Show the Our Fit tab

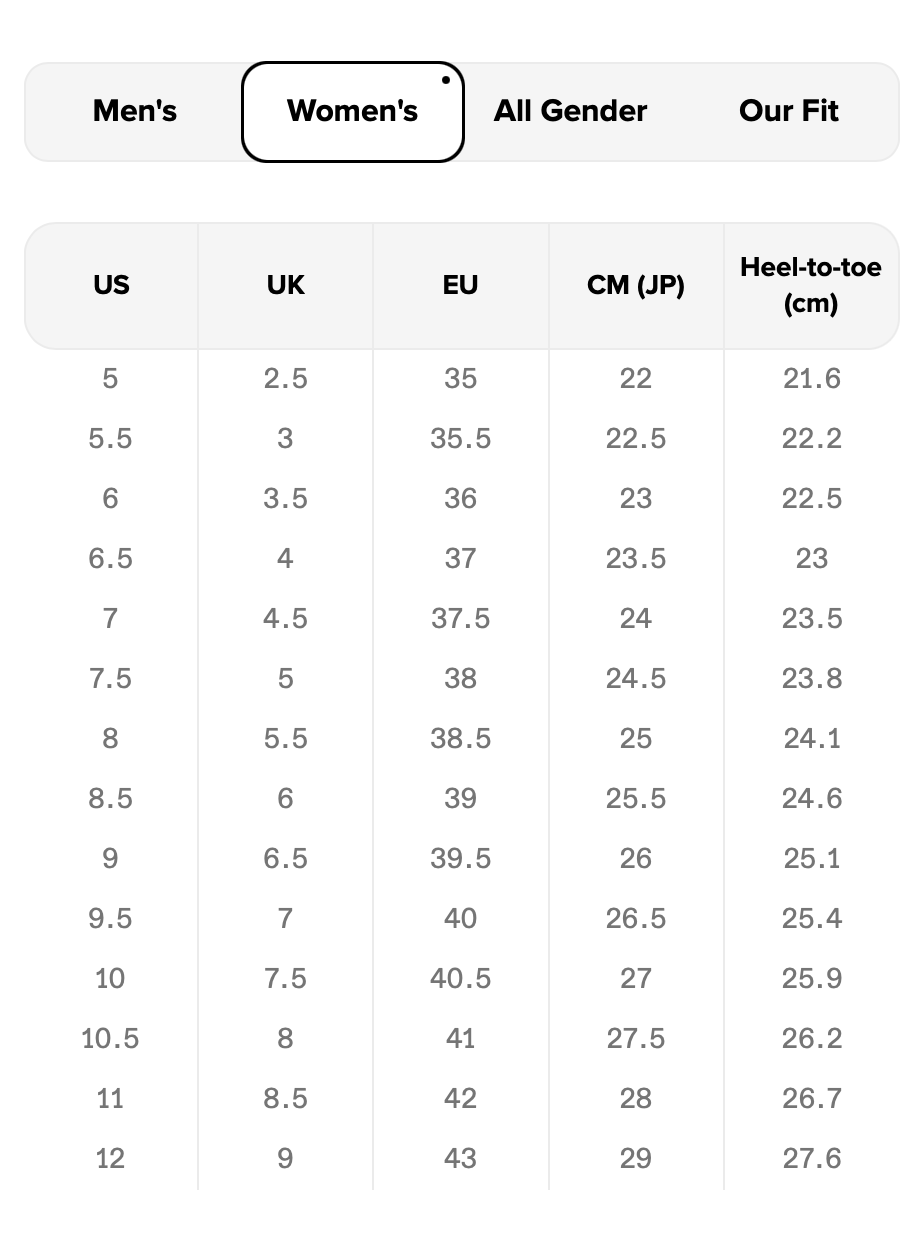tap(789, 111)
